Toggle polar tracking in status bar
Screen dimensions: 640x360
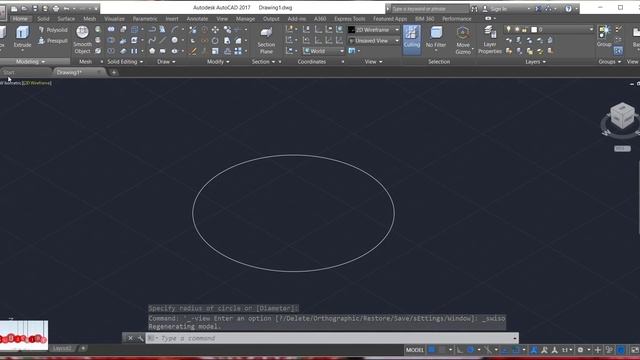pyautogui.click(x=470, y=350)
